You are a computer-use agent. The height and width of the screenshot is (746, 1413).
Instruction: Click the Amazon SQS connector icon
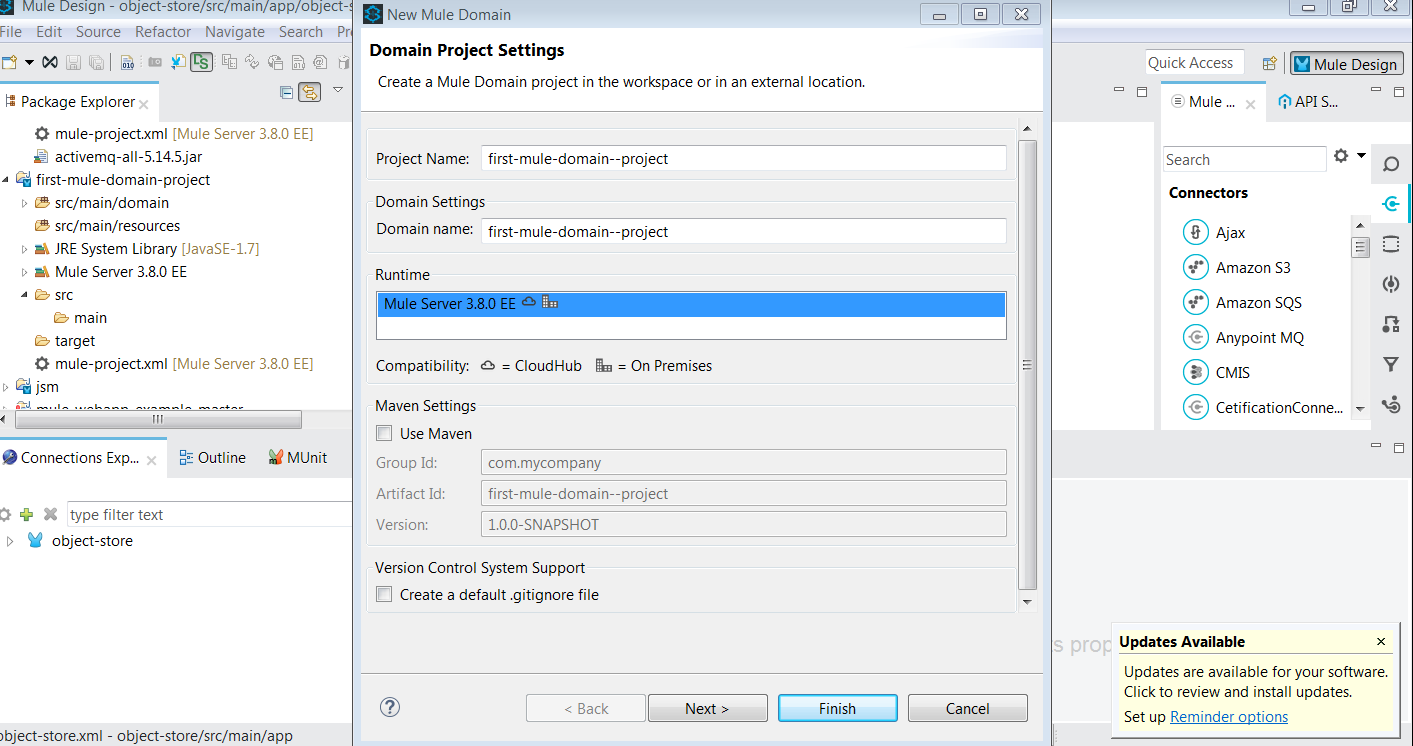click(x=1195, y=303)
